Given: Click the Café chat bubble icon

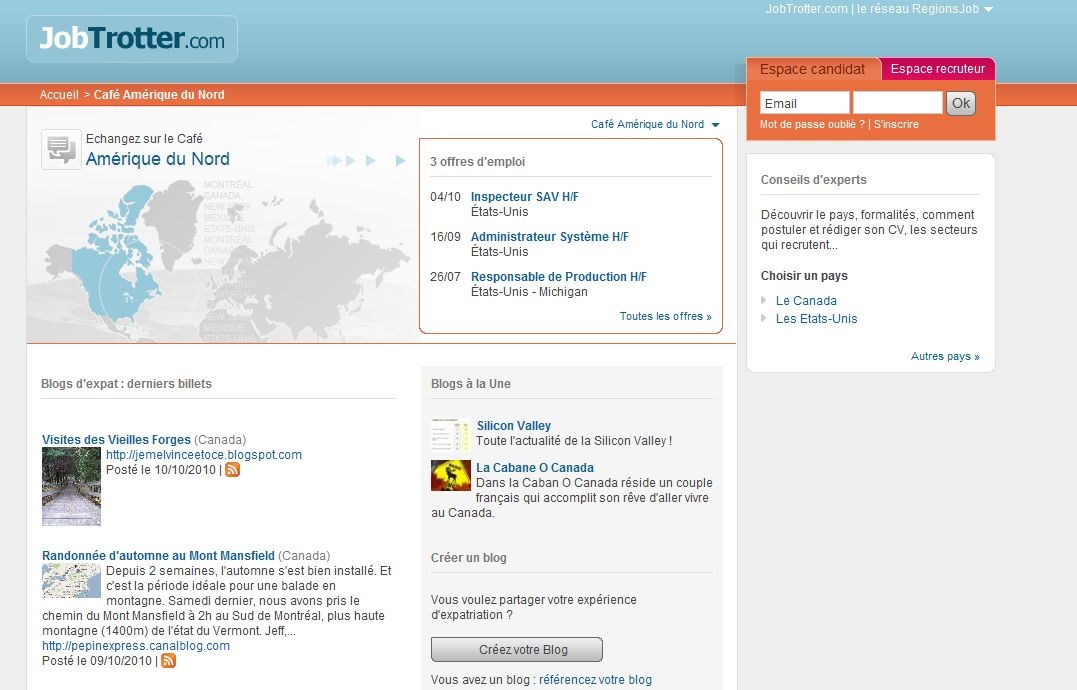Looking at the screenshot, I should click(61, 150).
